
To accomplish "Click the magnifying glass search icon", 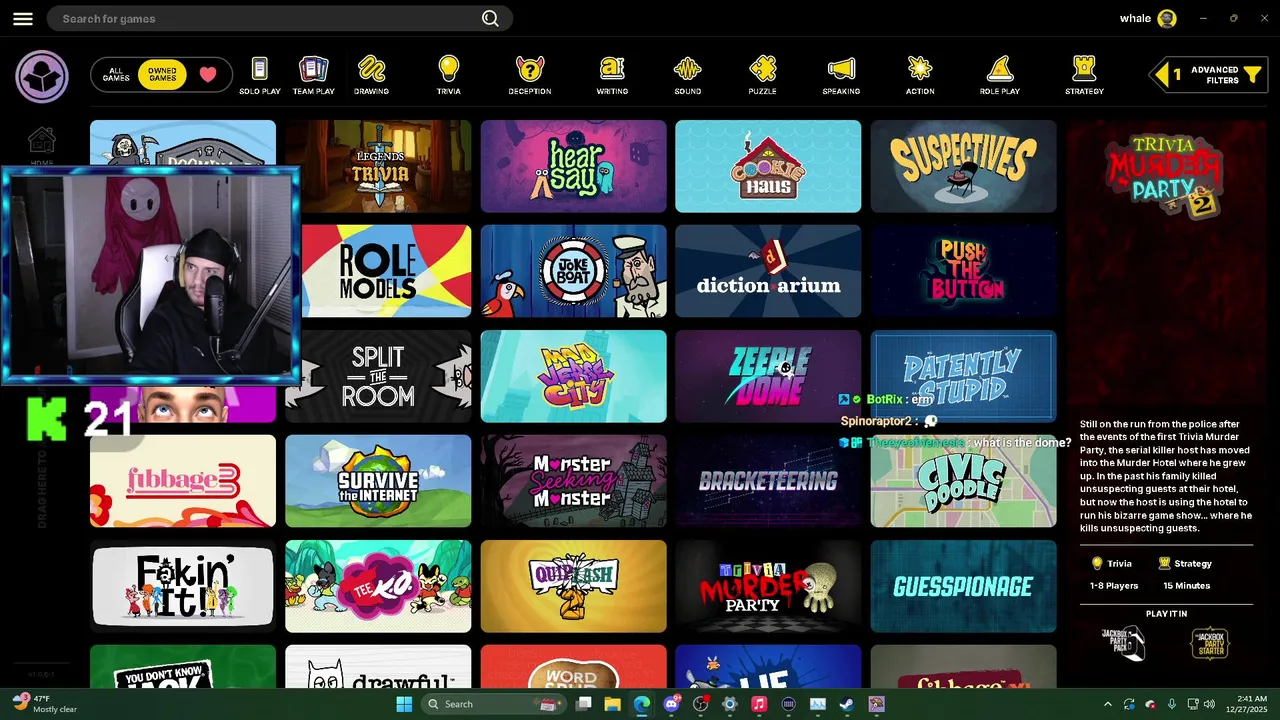I will (x=490, y=18).
